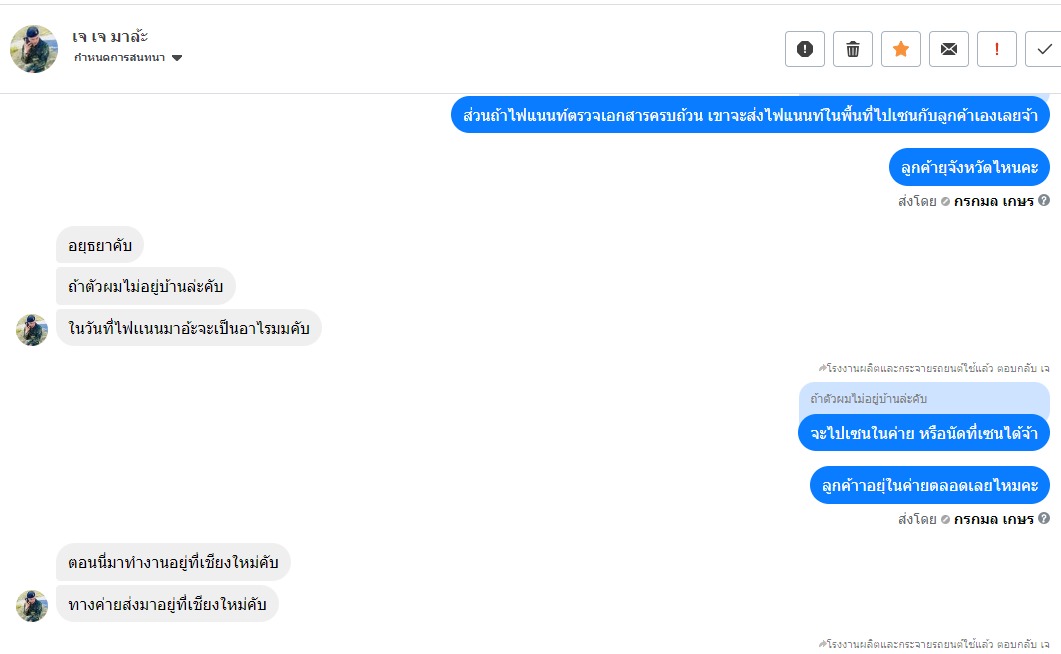Flag conversation with red exclamation mark
This screenshot has height=654, width=1061.
click(997, 49)
